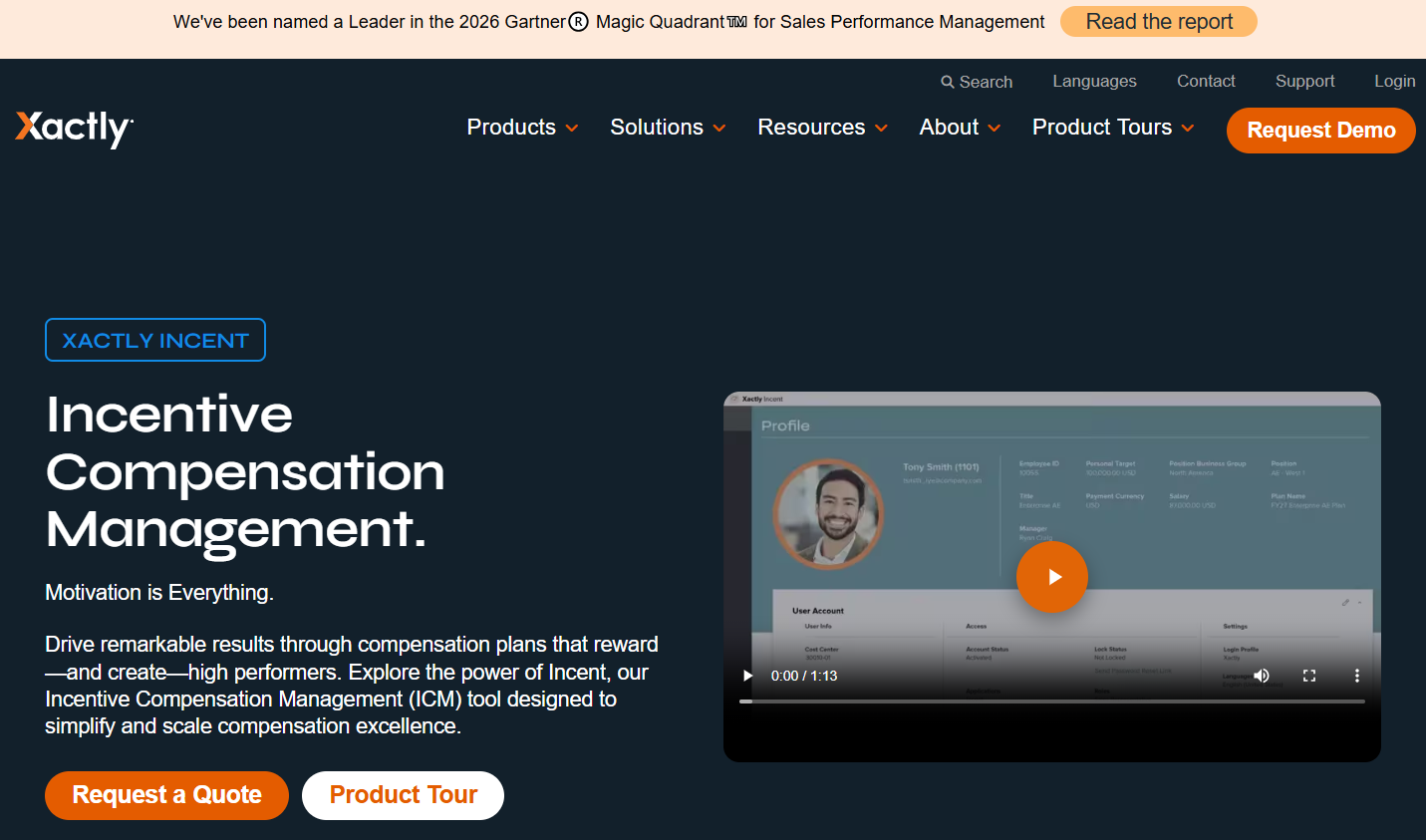
Task: Click the Read the report button
Action: pos(1159,22)
